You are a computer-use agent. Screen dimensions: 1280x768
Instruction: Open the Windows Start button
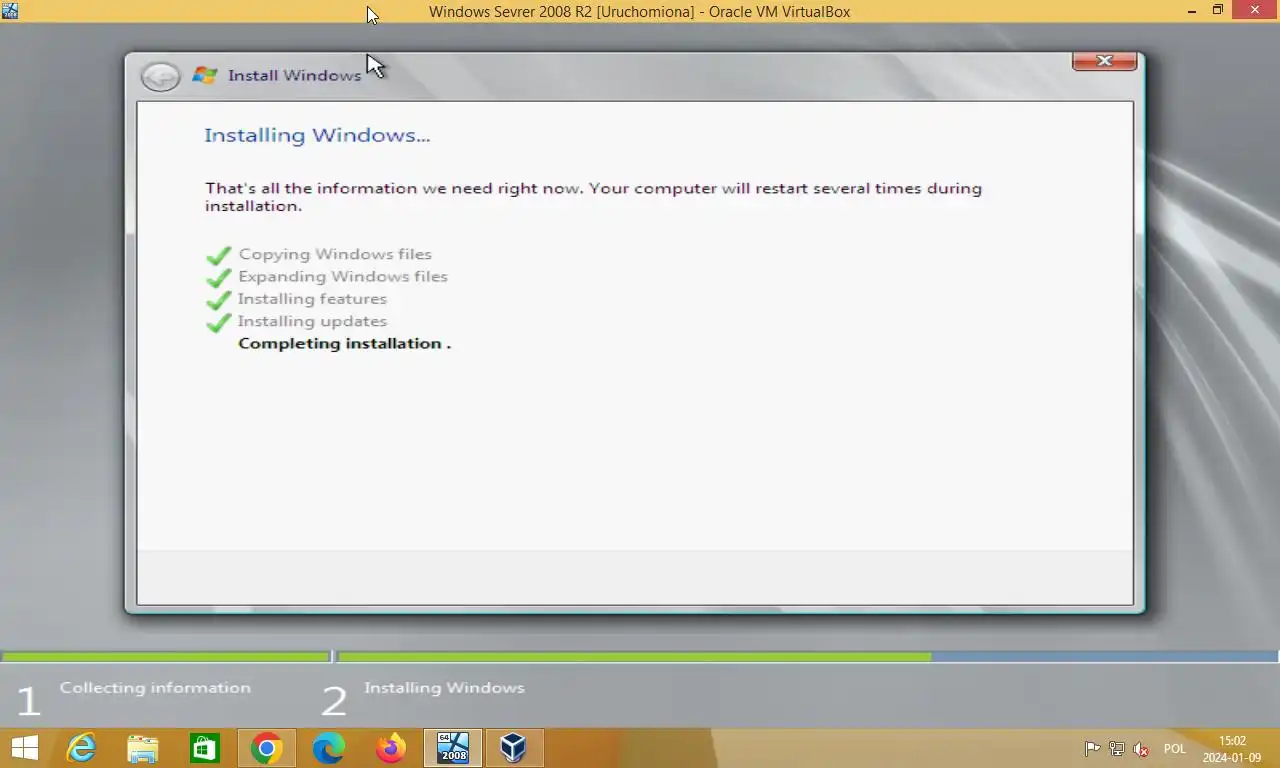point(24,748)
